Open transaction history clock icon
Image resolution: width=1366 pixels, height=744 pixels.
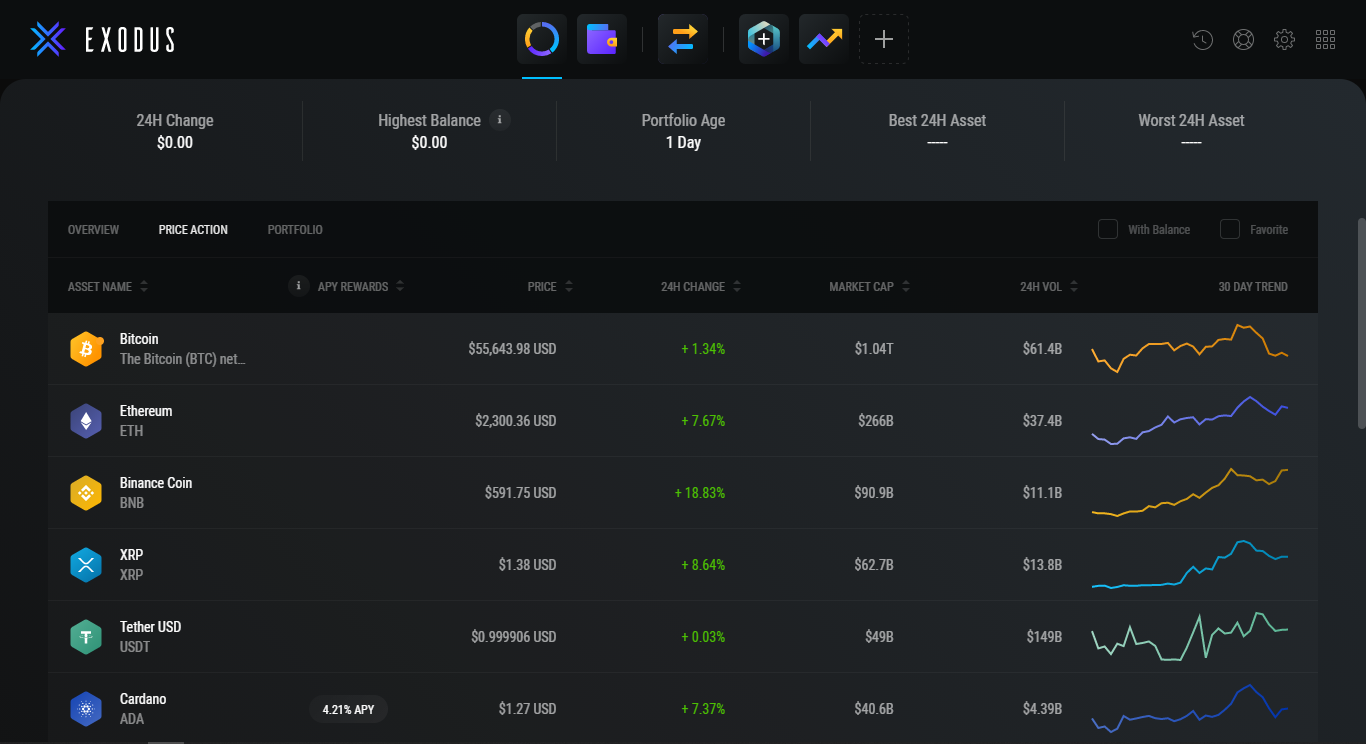[x=1203, y=40]
